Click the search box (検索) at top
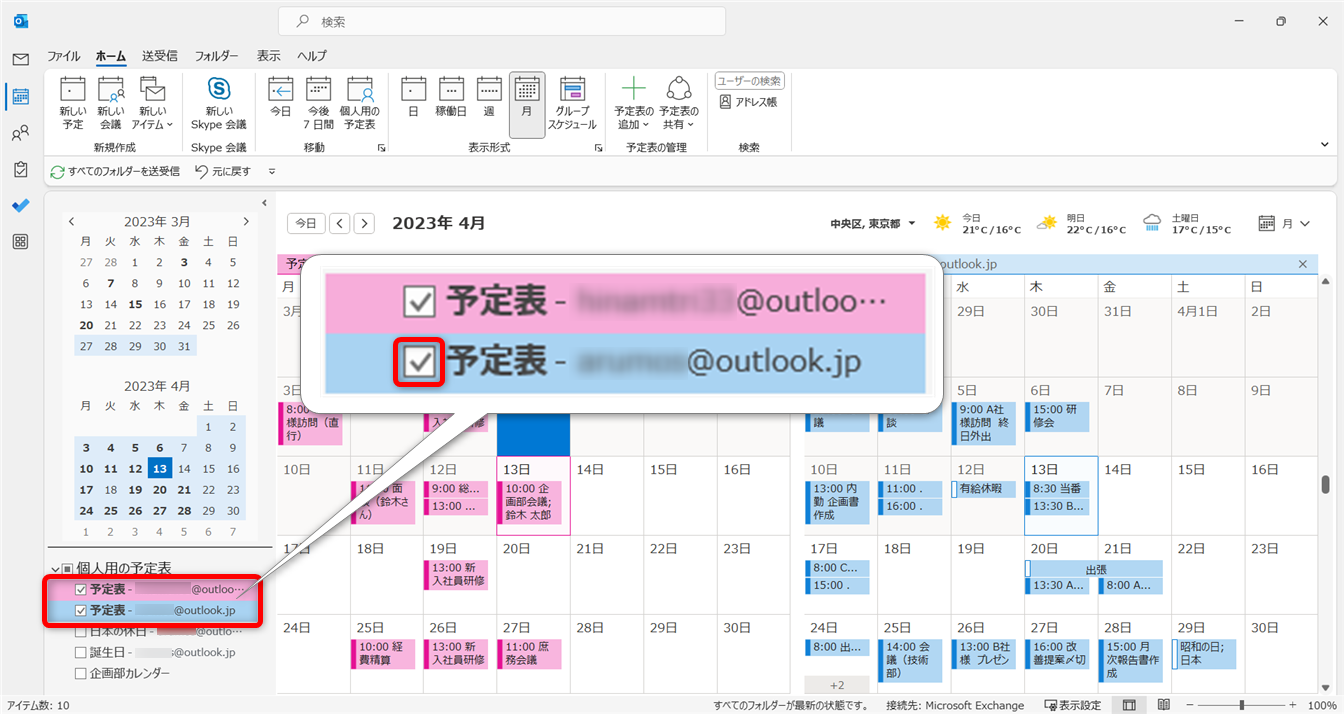 (x=501, y=21)
